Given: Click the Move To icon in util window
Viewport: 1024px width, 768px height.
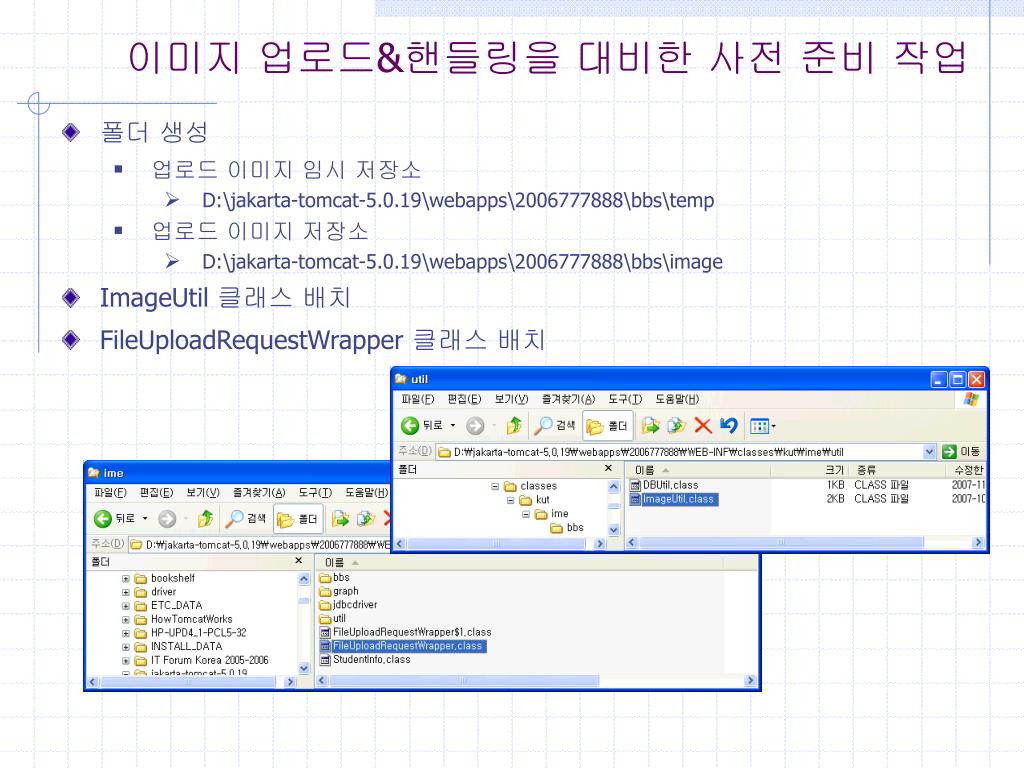Looking at the screenshot, I should tap(650, 426).
